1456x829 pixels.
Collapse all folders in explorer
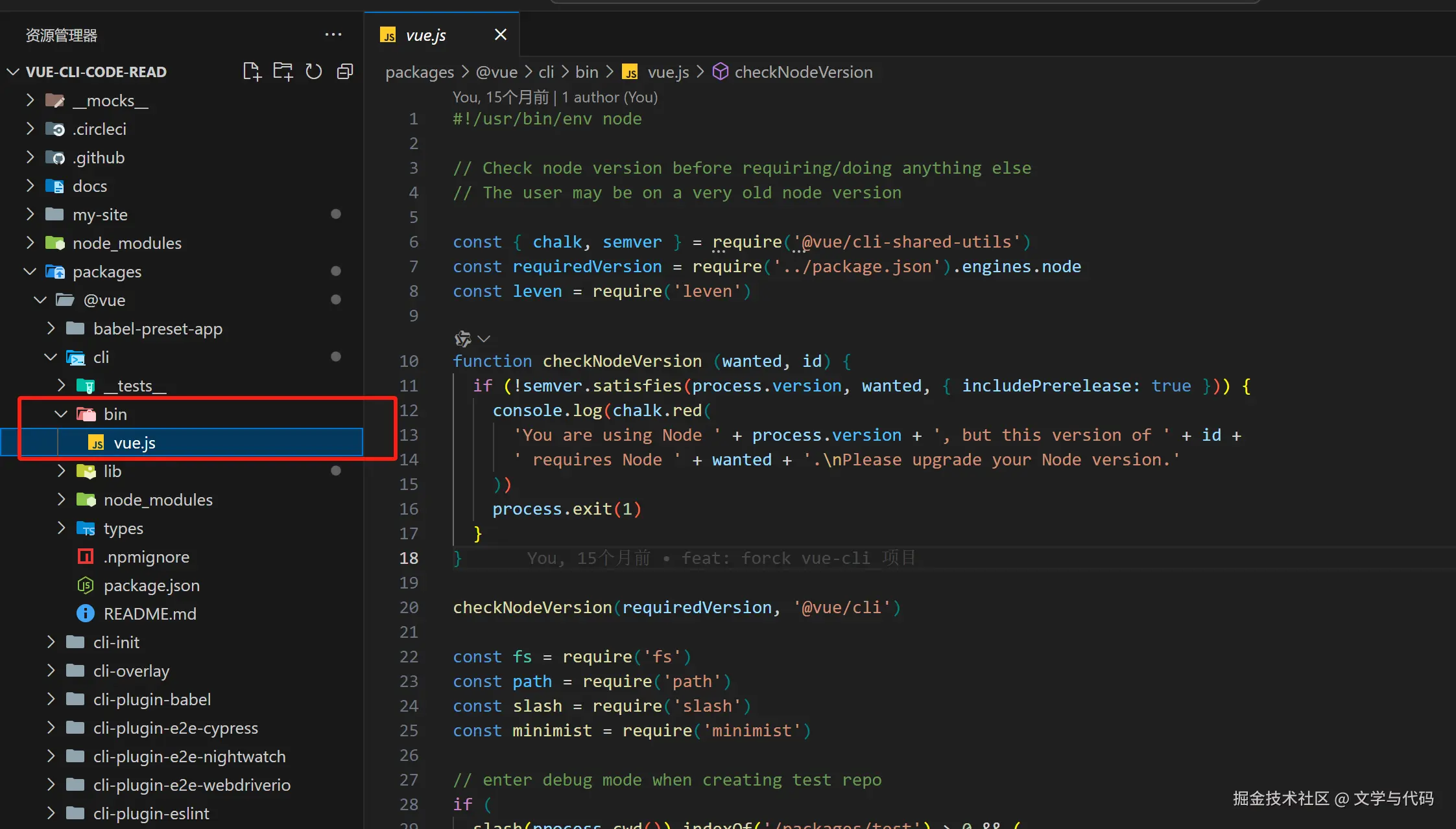[x=345, y=71]
